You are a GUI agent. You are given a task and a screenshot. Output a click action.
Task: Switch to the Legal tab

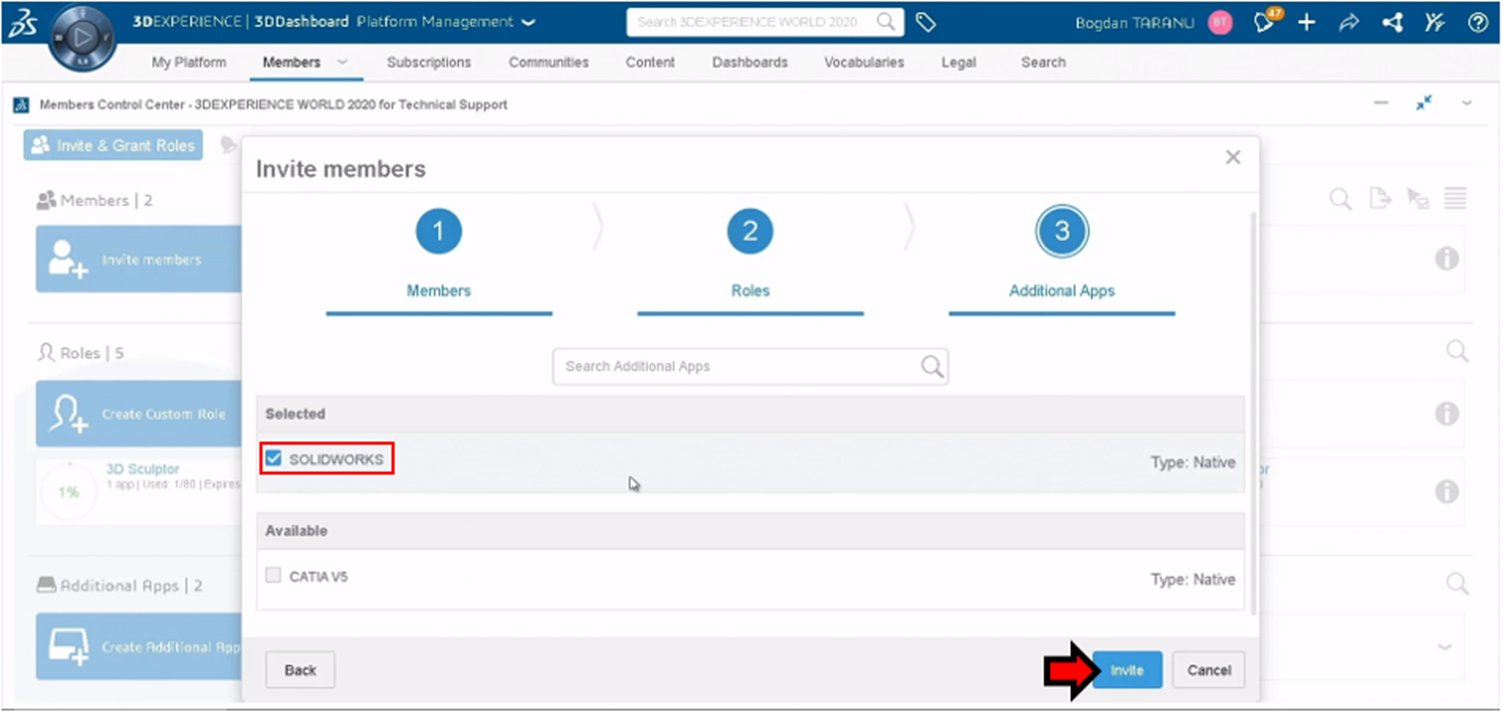pos(958,62)
